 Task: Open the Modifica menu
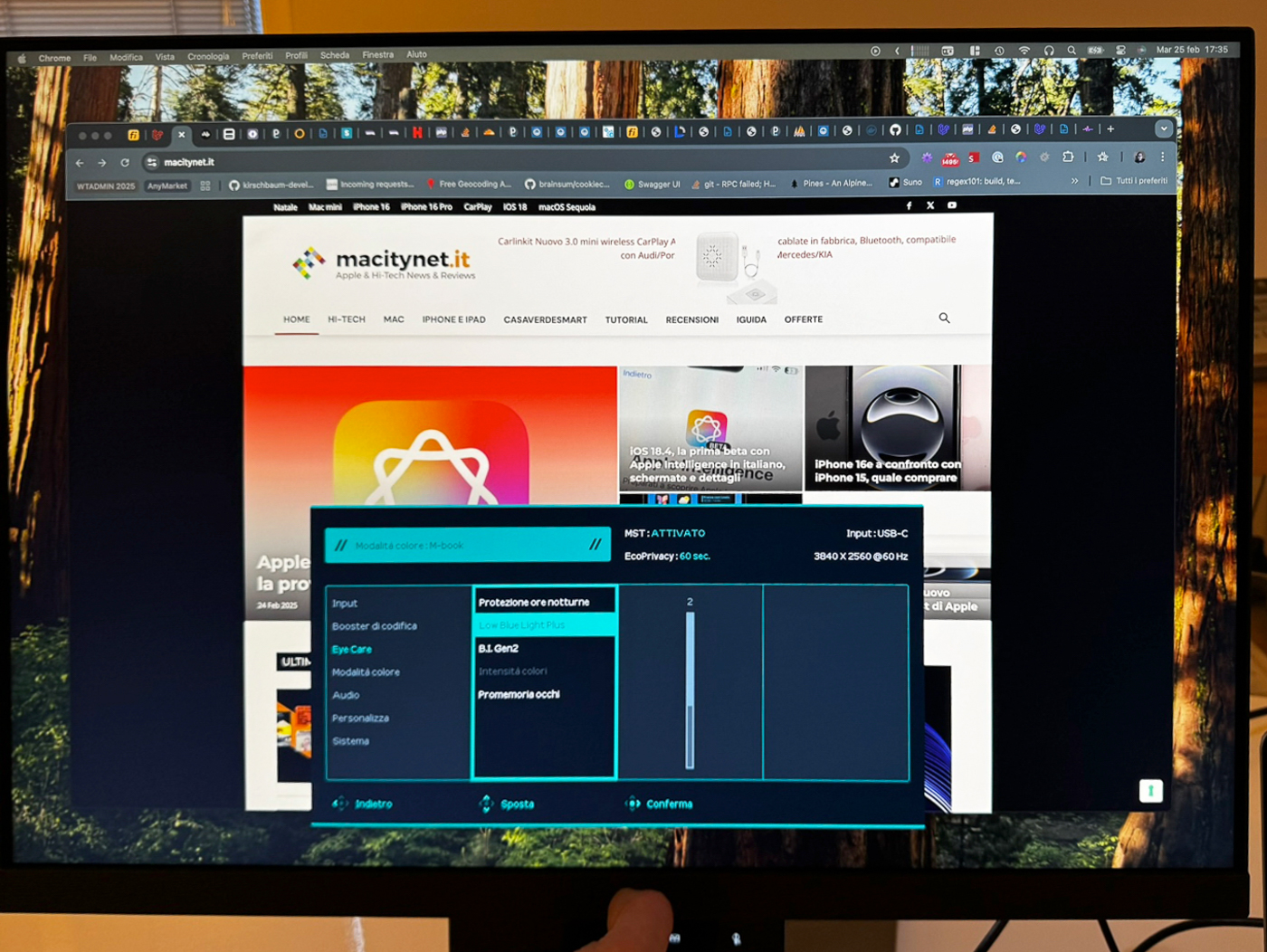point(126,57)
